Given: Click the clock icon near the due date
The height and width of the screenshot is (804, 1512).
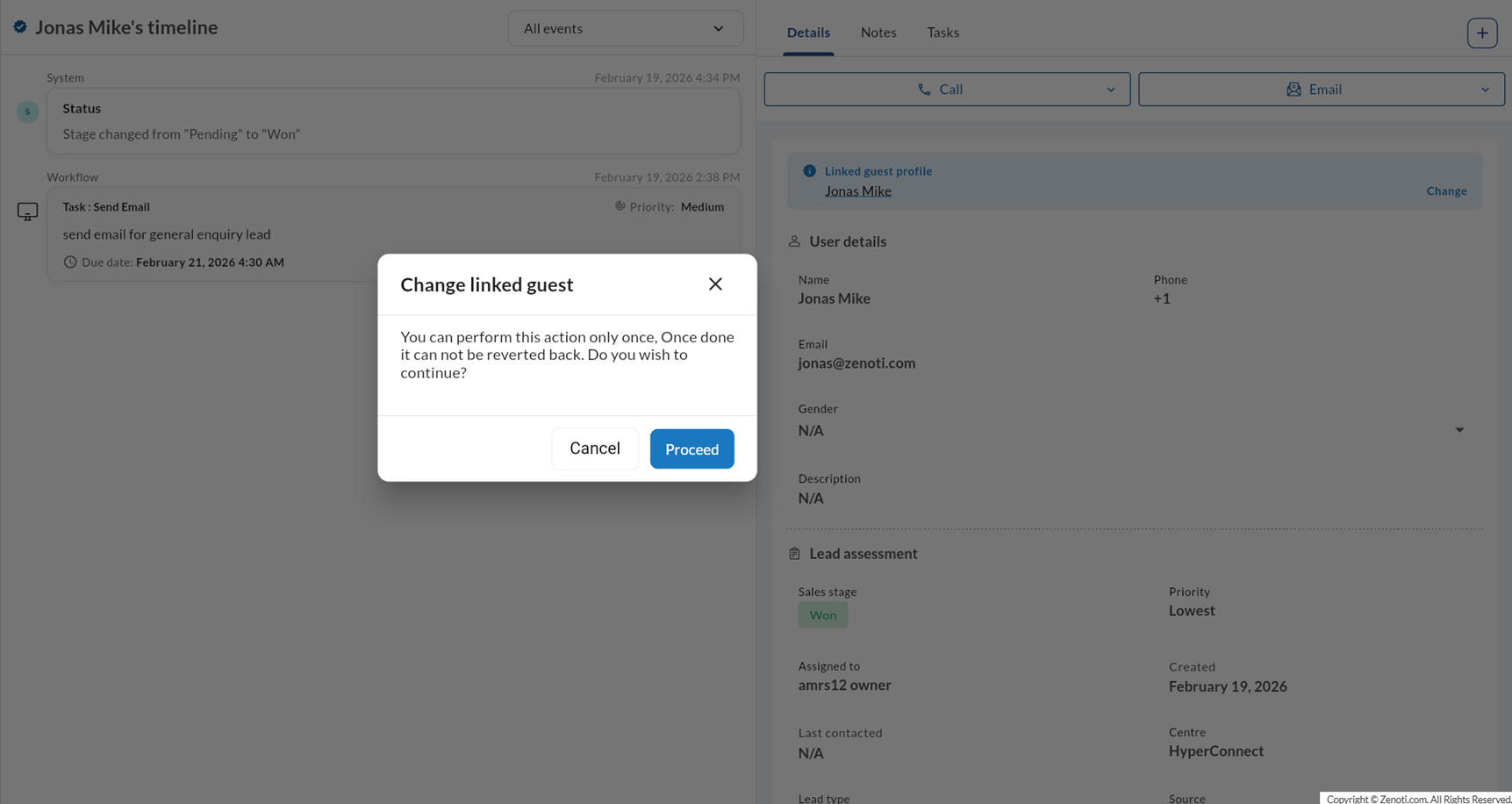Looking at the screenshot, I should pos(69,262).
